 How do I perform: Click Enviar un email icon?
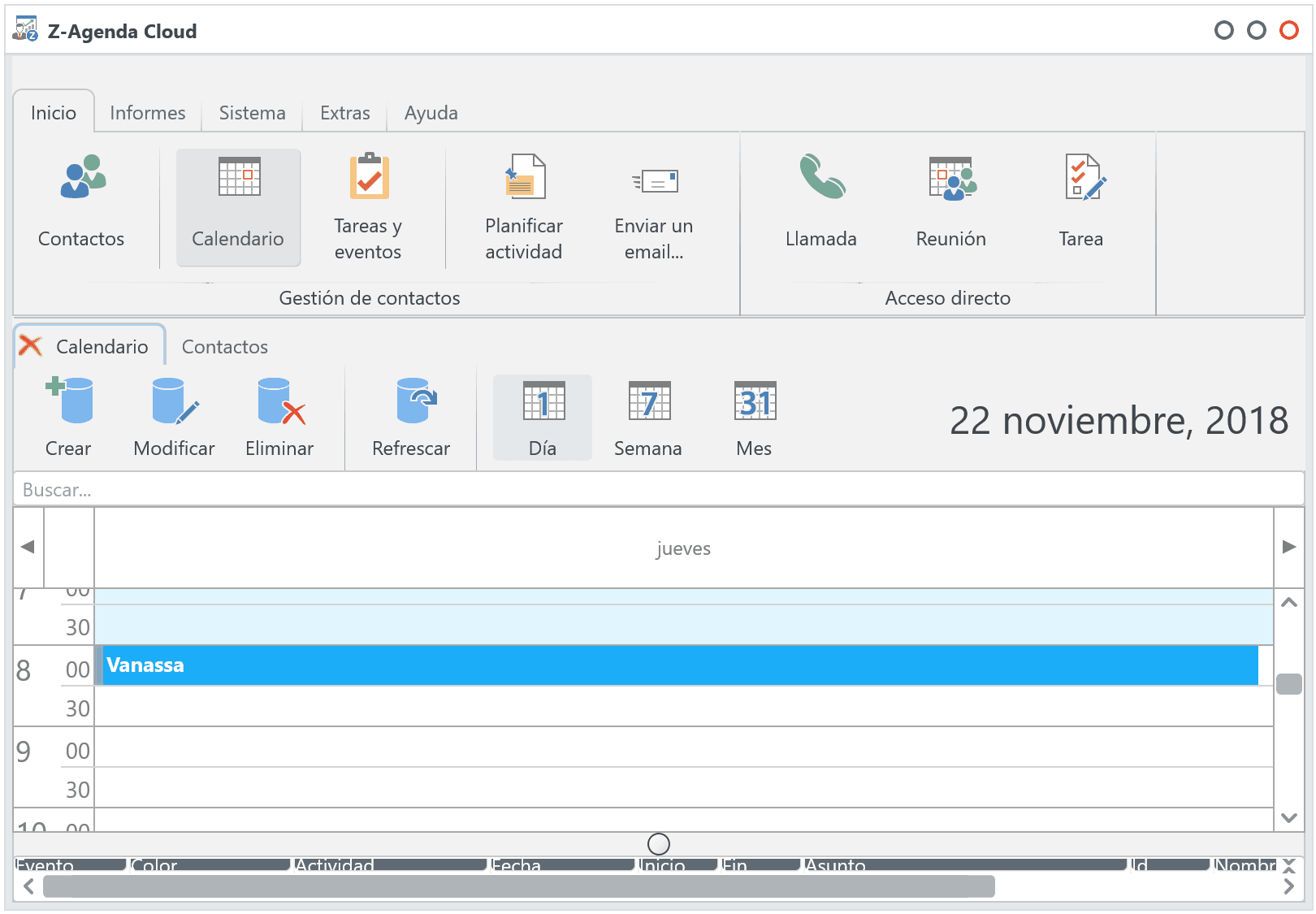point(655,180)
